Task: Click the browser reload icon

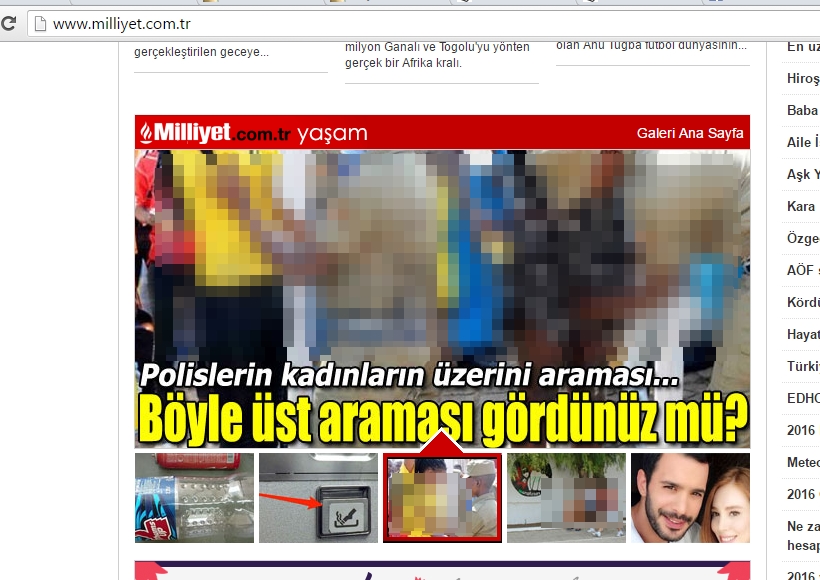Action: (8, 23)
